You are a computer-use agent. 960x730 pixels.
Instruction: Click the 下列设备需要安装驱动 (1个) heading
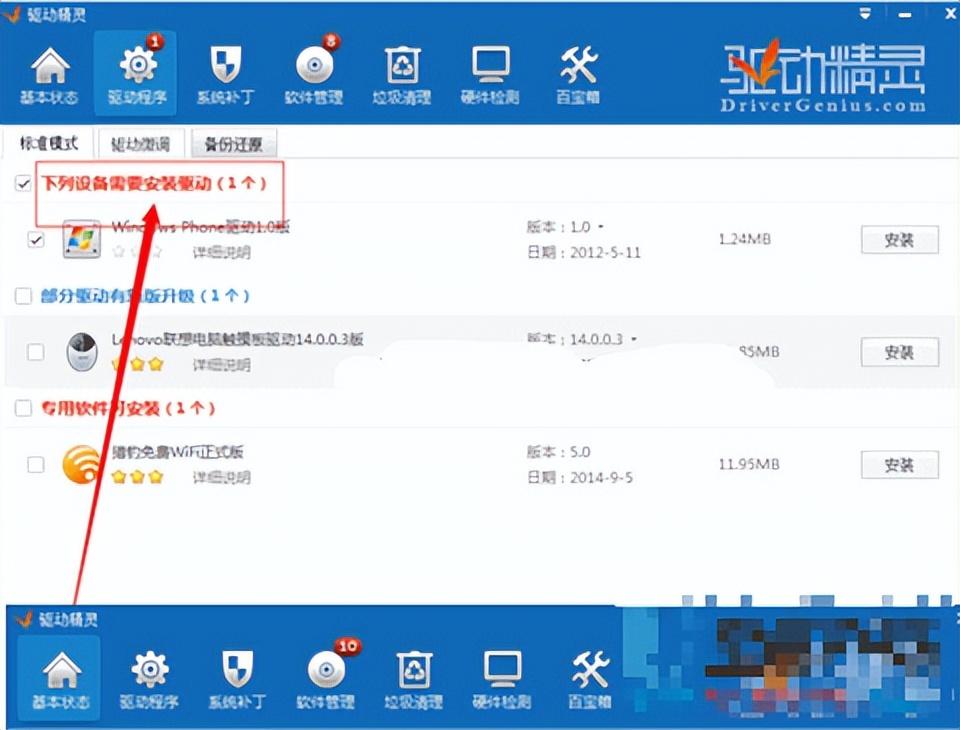[154, 182]
